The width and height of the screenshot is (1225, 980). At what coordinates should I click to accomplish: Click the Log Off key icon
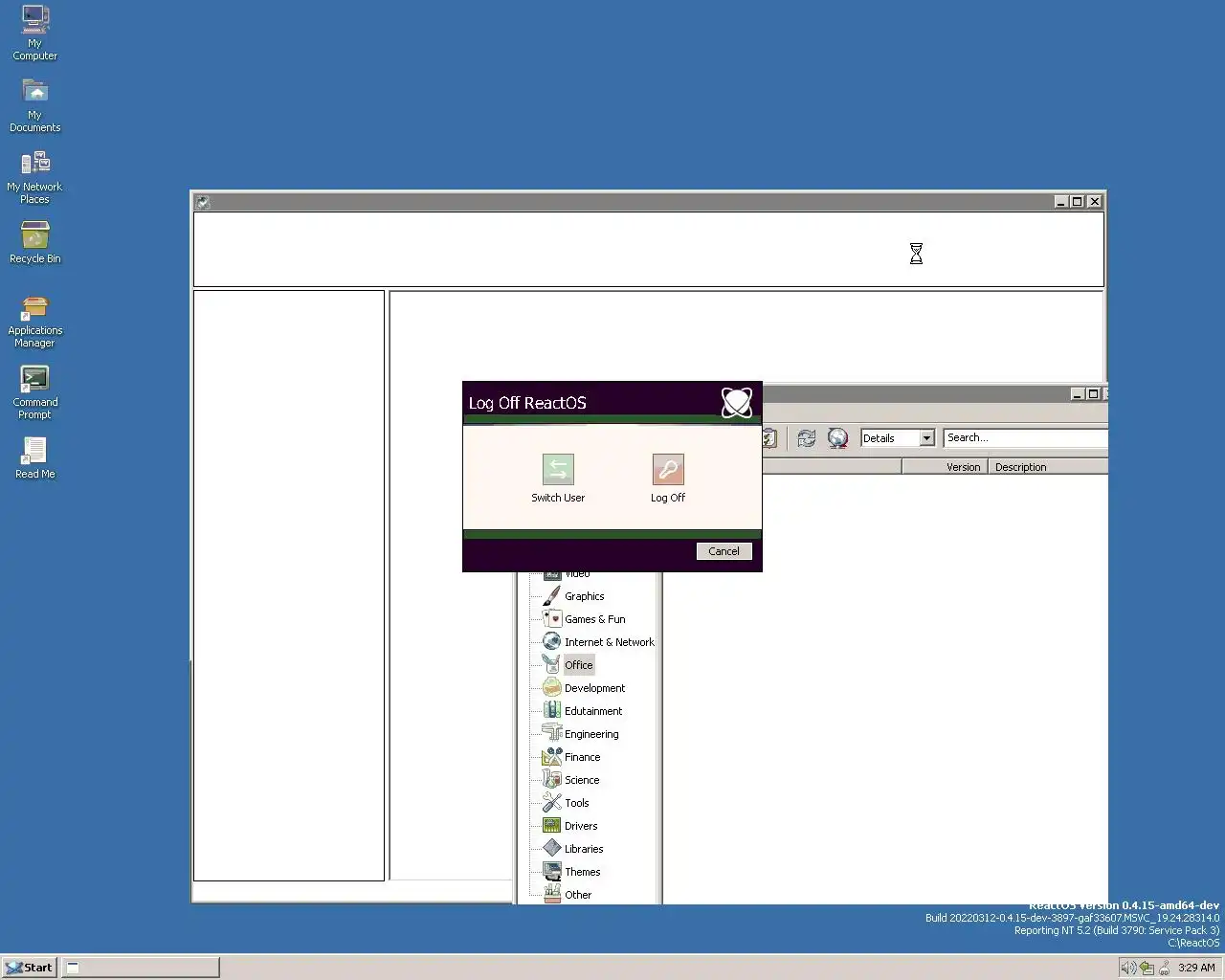(668, 470)
